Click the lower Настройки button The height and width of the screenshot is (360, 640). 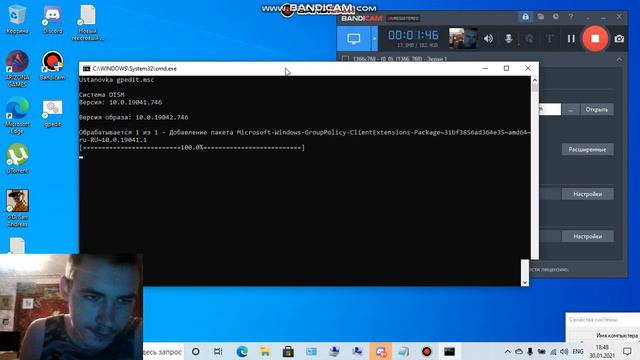point(587,236)
